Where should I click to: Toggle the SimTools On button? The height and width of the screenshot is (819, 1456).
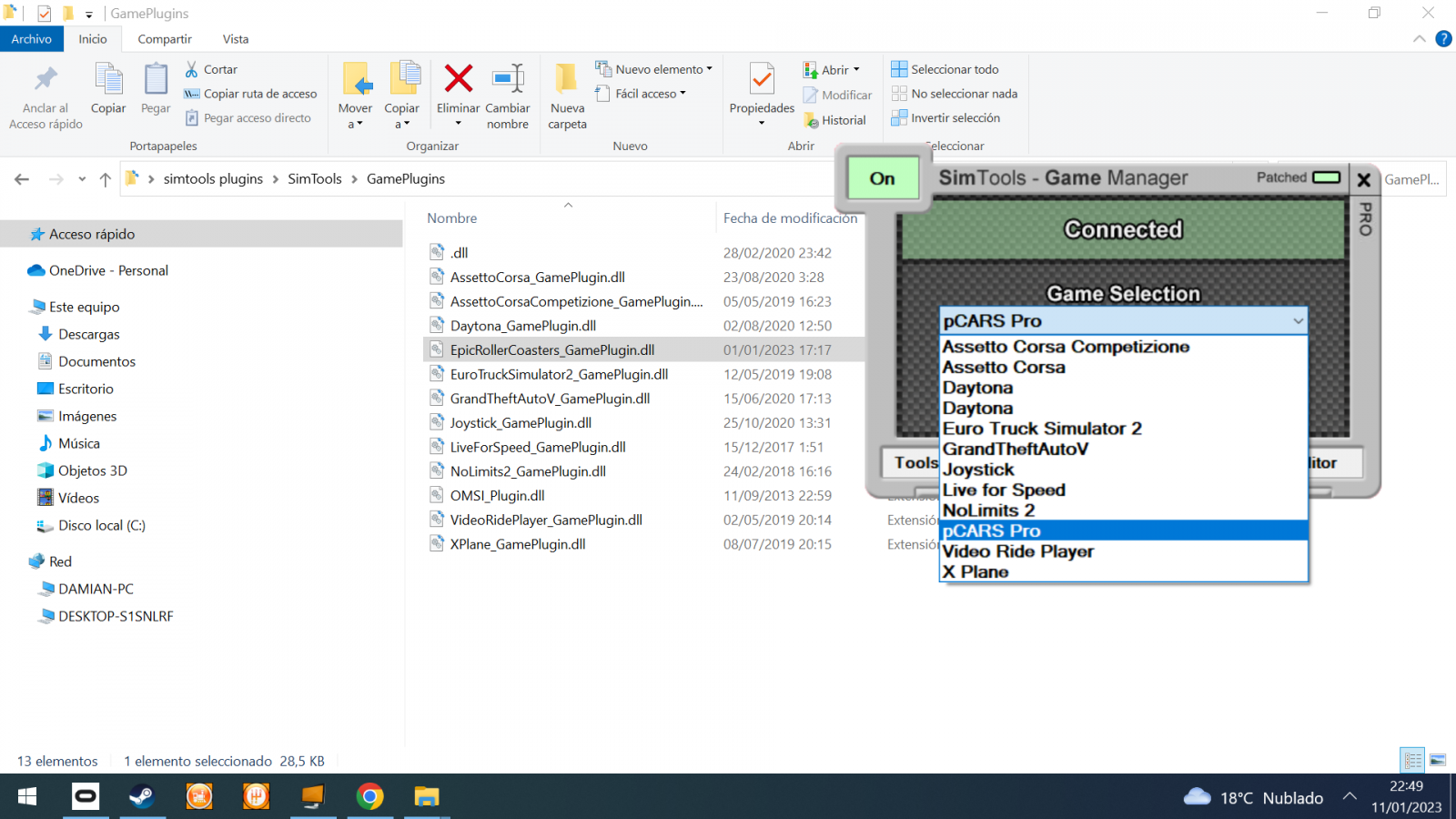point(882,178)
